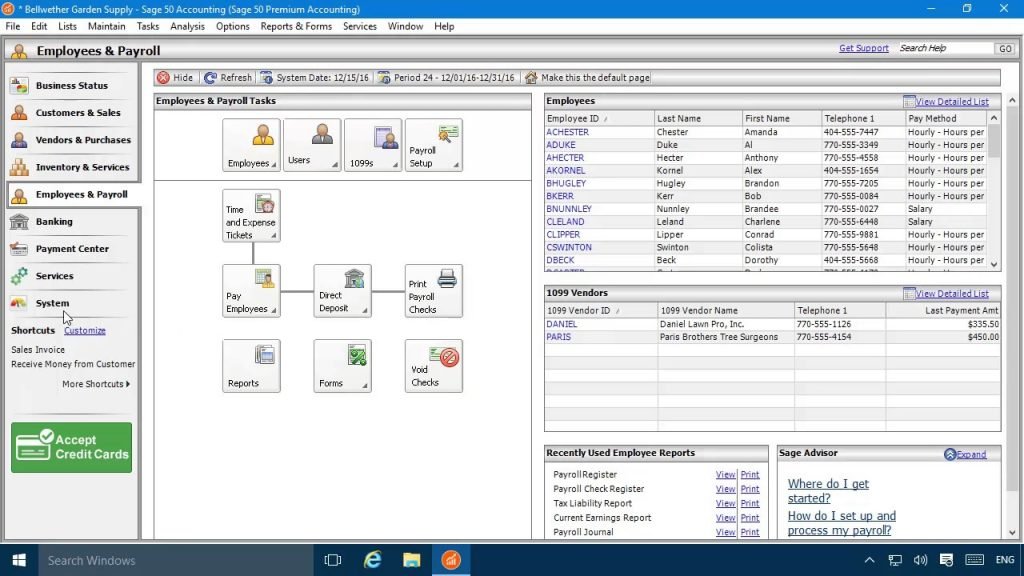Screen dimensions: 1024x576
Task: Print the Payroll Journal report
Action: tap(750, 532)
